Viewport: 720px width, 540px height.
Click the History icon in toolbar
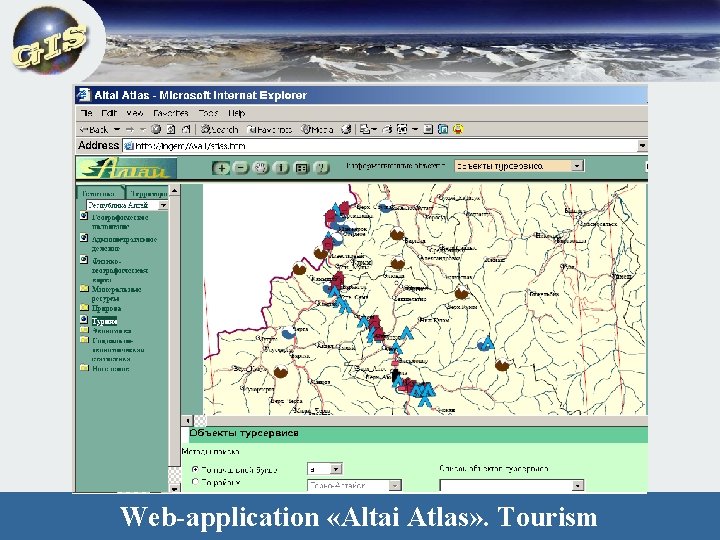coord(347,129)
